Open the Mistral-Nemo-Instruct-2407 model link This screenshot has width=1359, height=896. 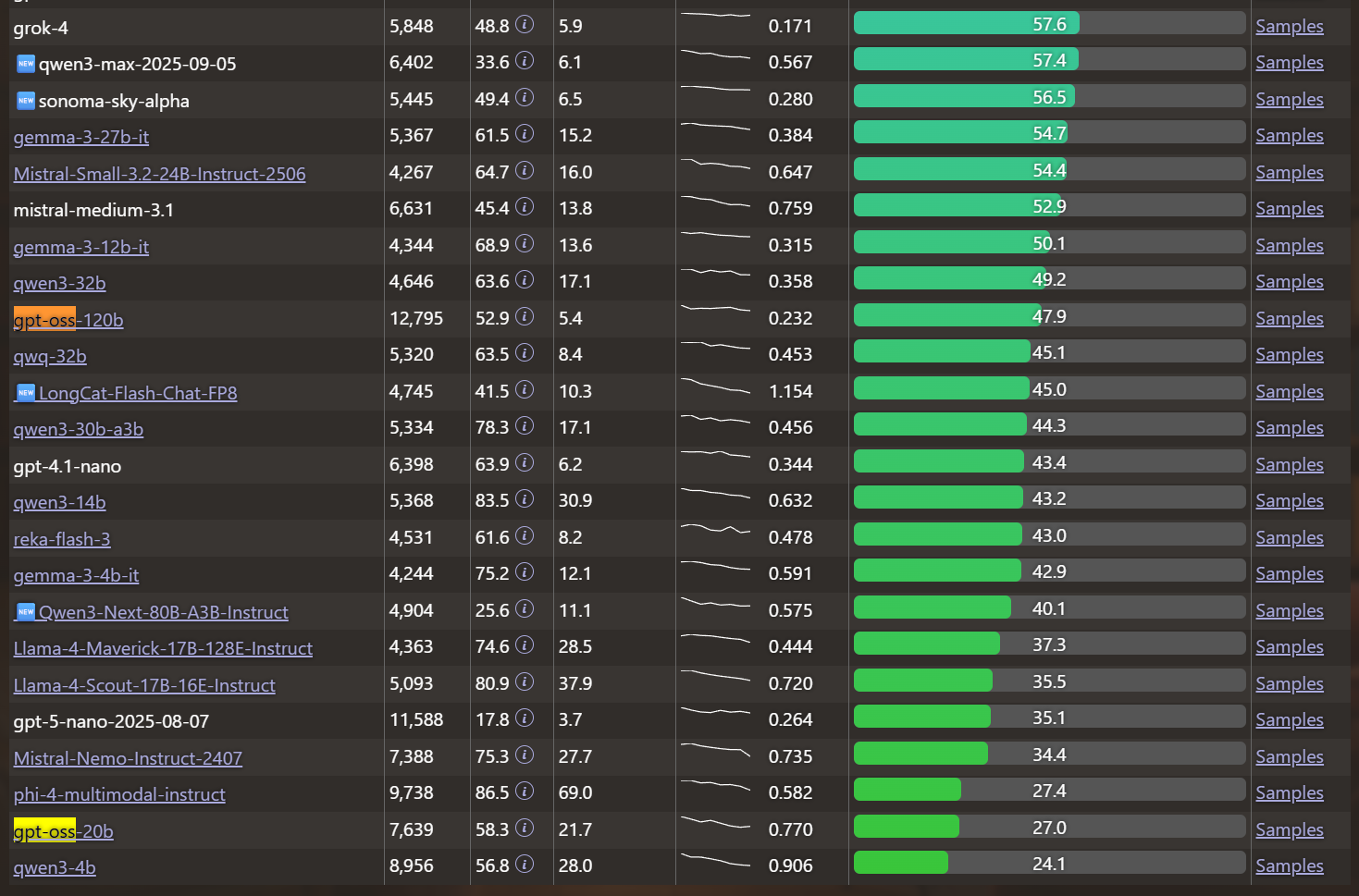tap(128, 758)
